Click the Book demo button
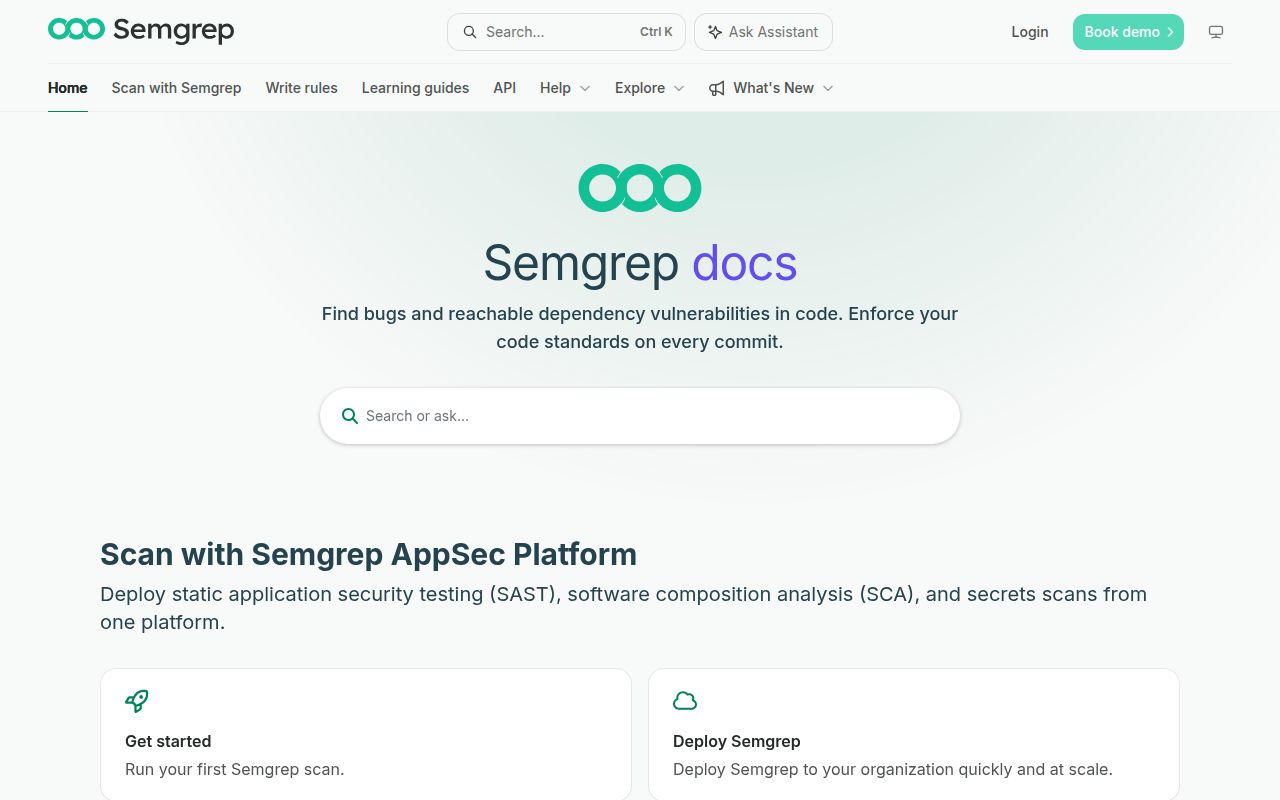 (1128, 32)
